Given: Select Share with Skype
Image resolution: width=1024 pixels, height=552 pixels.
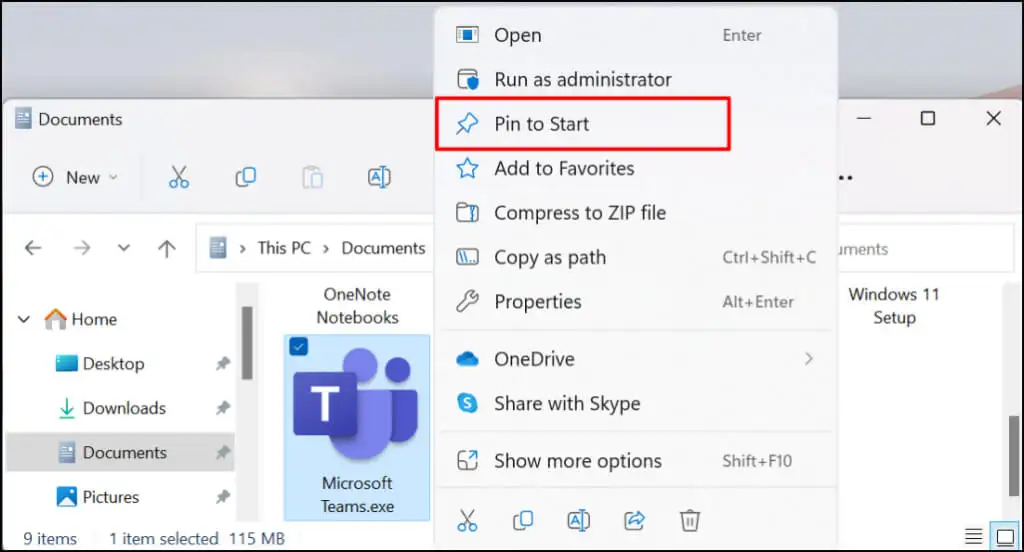Looking at the screenshot, I should click(635, 403).
